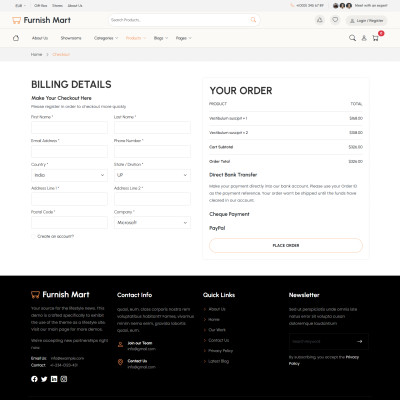Select PayPal payment option
400x400 pixels.
pos(217,228)
